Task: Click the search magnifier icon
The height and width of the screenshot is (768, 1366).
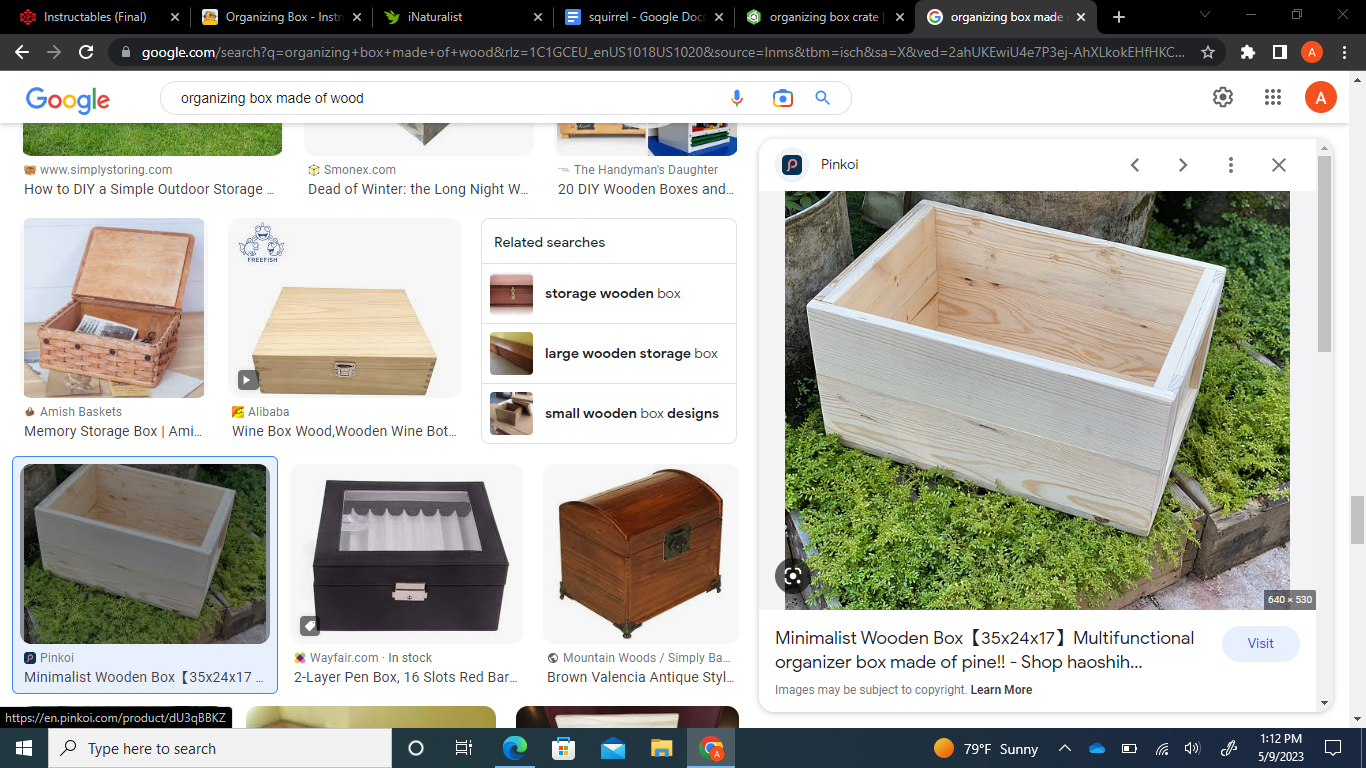Action: (822, 97)
